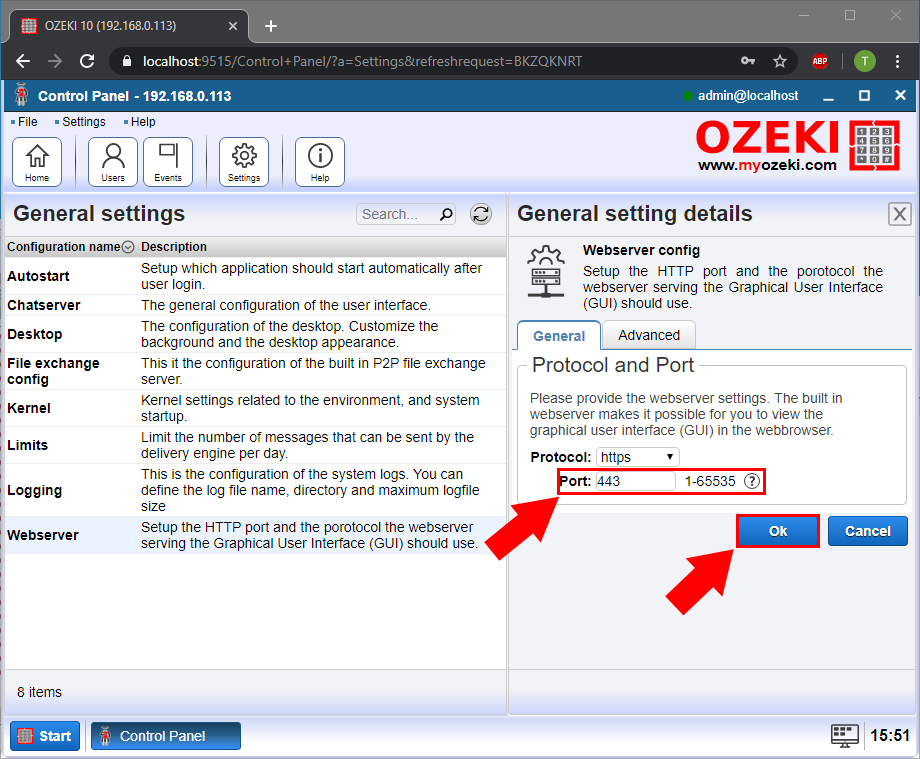Image resolution: width=920 pixels, height=759 pixels.
Task: Open the Help menu
Action: (143, 122)
